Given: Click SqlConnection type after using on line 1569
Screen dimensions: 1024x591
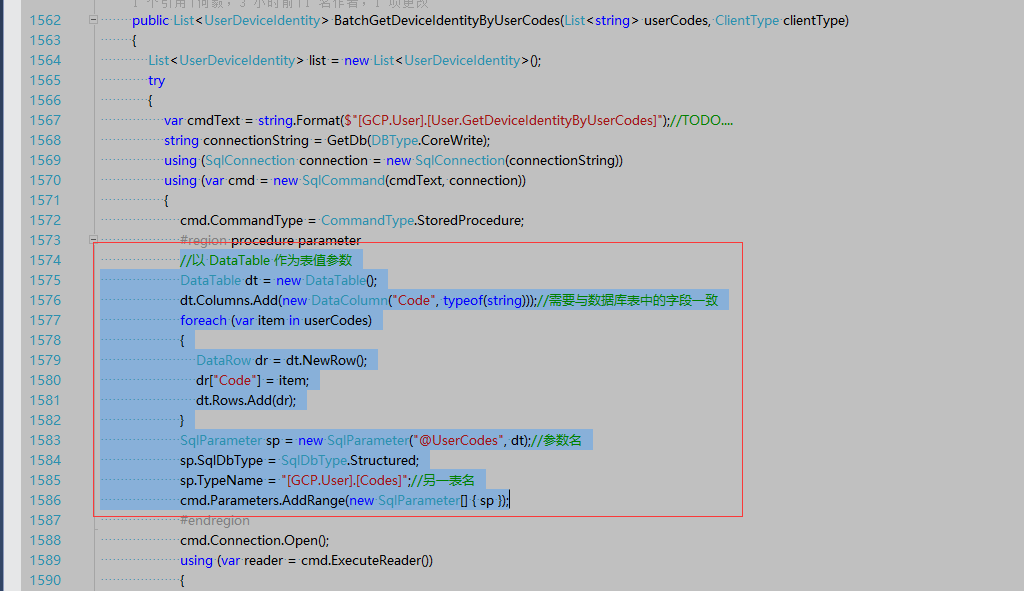Looking at the screenshot, I should tap(250, 160).
